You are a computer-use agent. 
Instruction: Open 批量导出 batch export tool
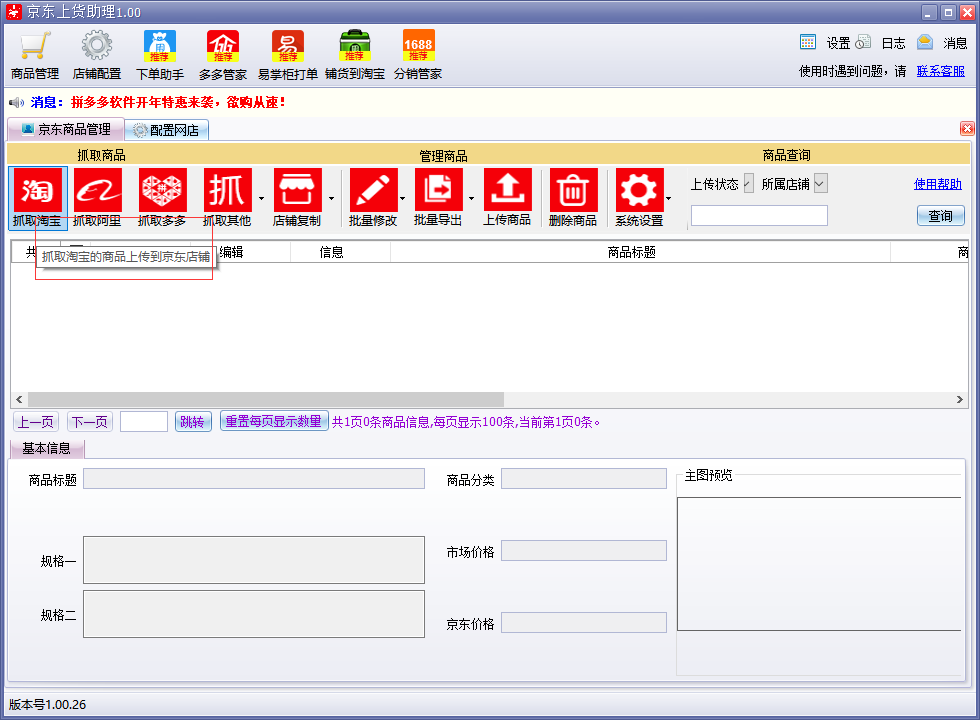pyautogui.click(x=438, y=198)
